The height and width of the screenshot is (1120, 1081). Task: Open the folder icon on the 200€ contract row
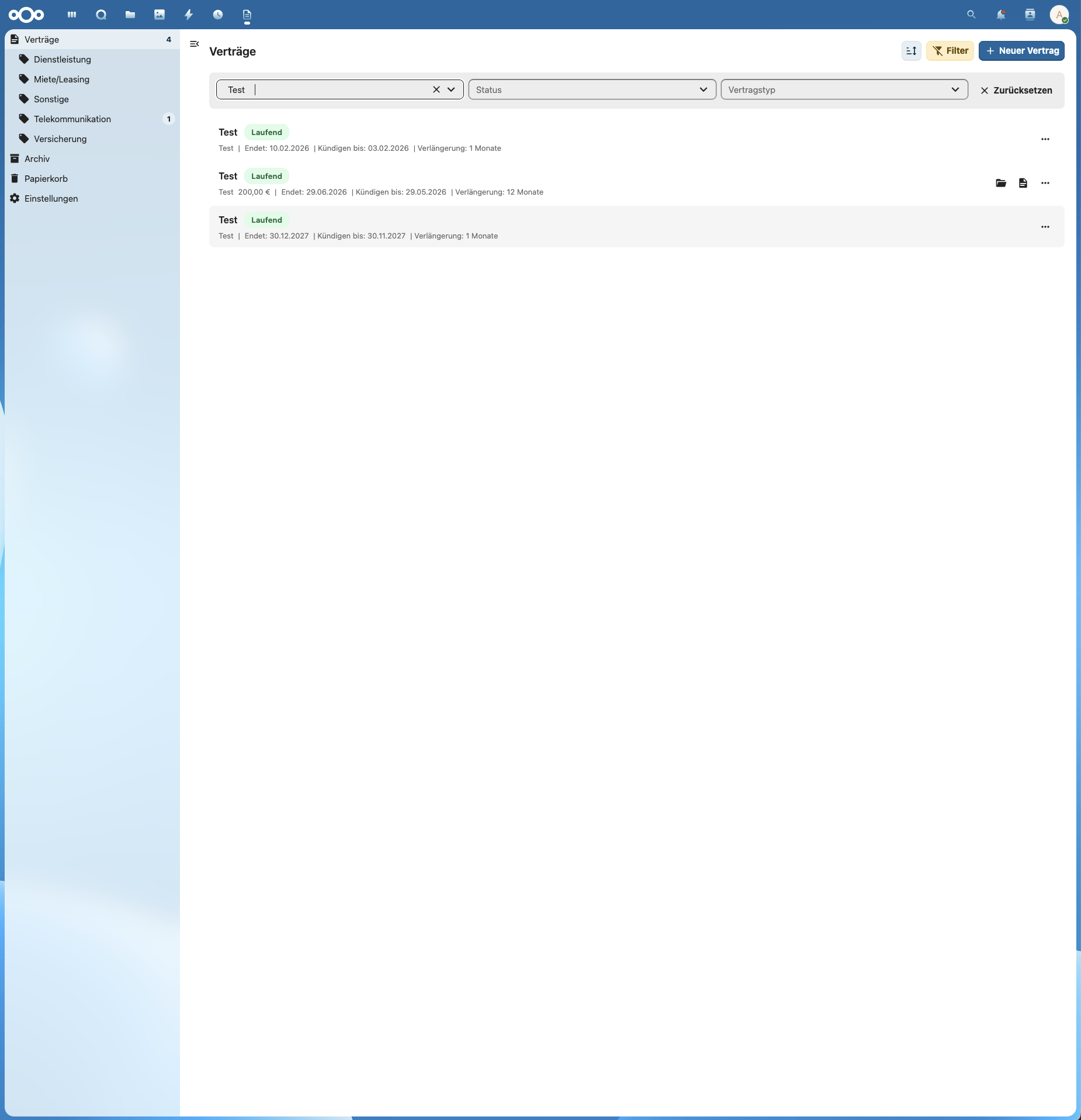1000,182
